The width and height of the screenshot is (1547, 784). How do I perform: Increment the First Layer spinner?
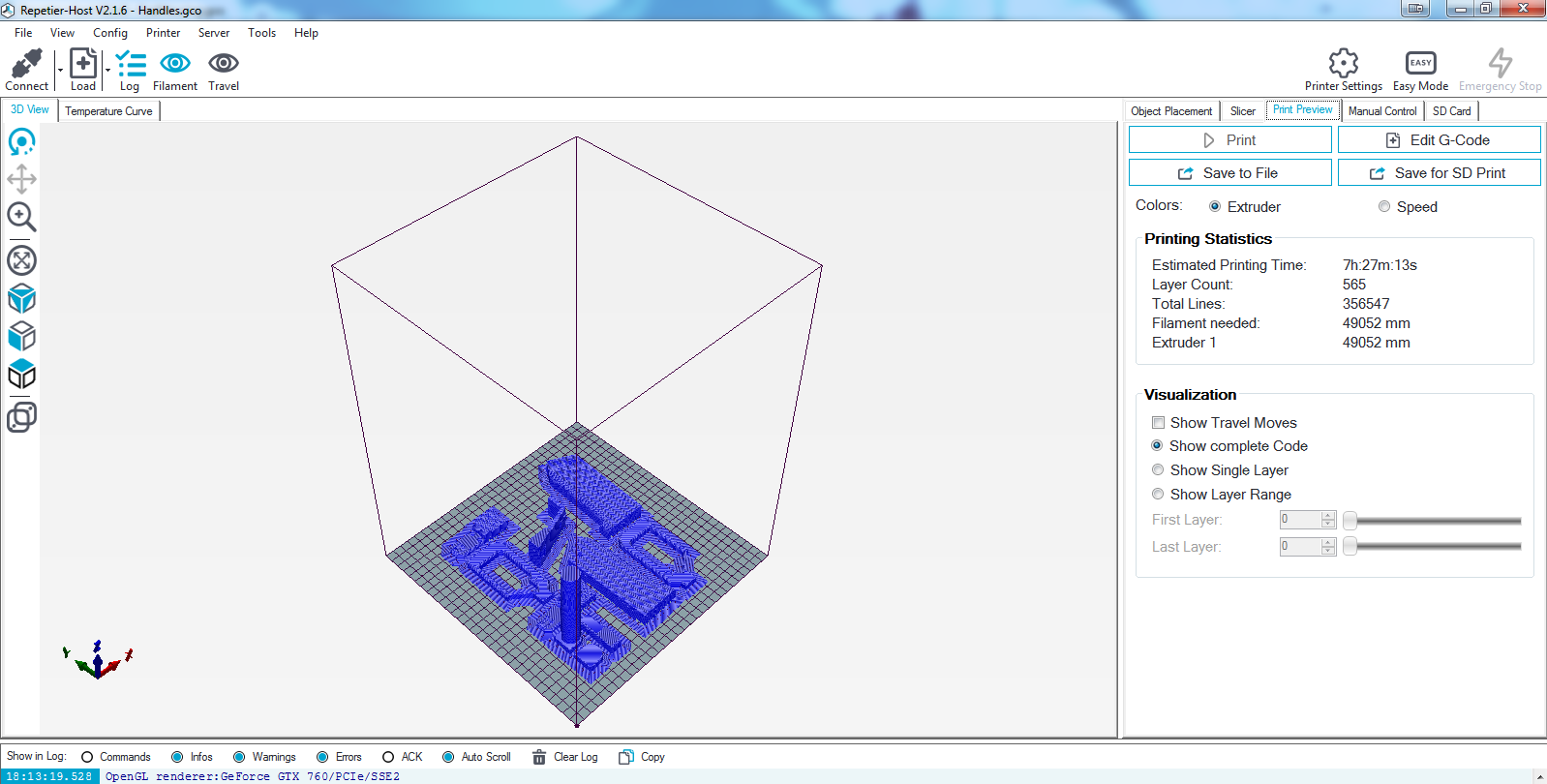pos(1328,515)
